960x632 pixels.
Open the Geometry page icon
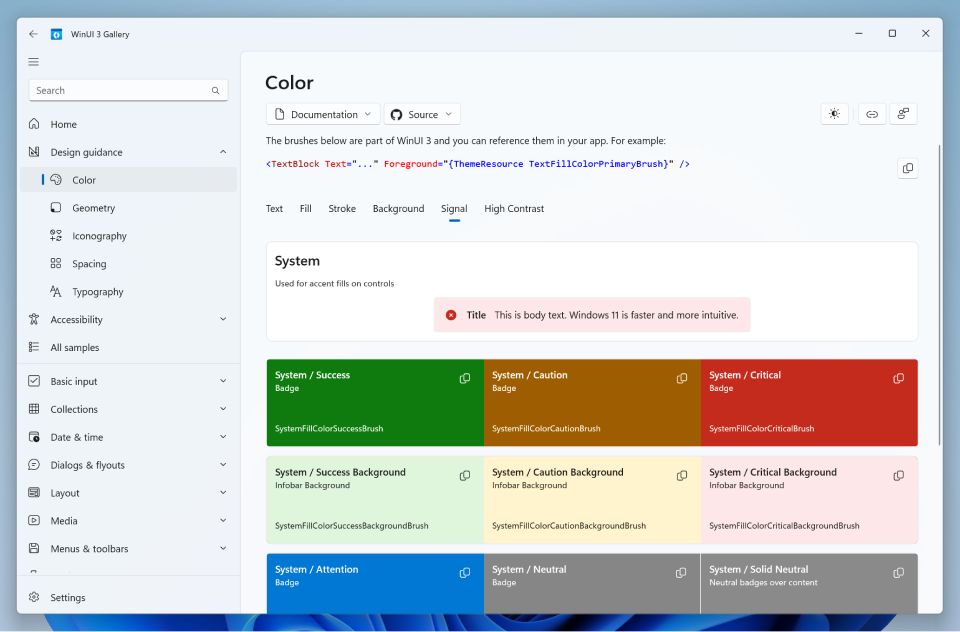click(57, 207)
